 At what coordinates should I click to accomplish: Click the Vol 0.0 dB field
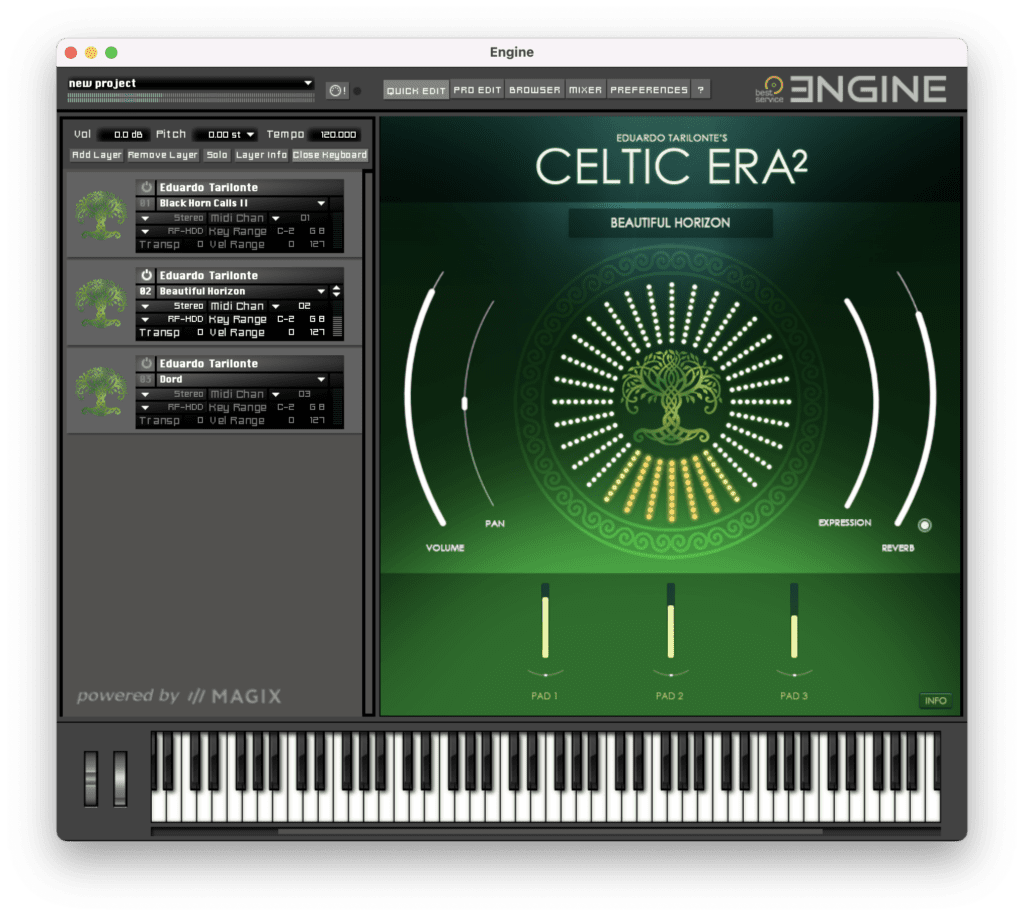click(x=124, y=134)
